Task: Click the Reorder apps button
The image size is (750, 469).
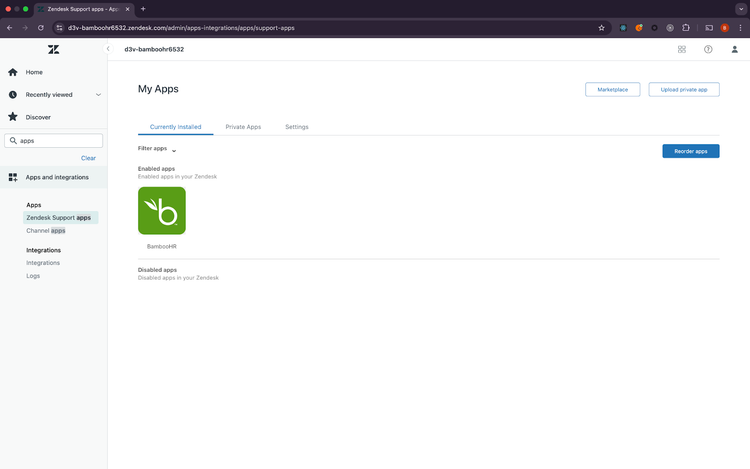Action: [691, 151]
